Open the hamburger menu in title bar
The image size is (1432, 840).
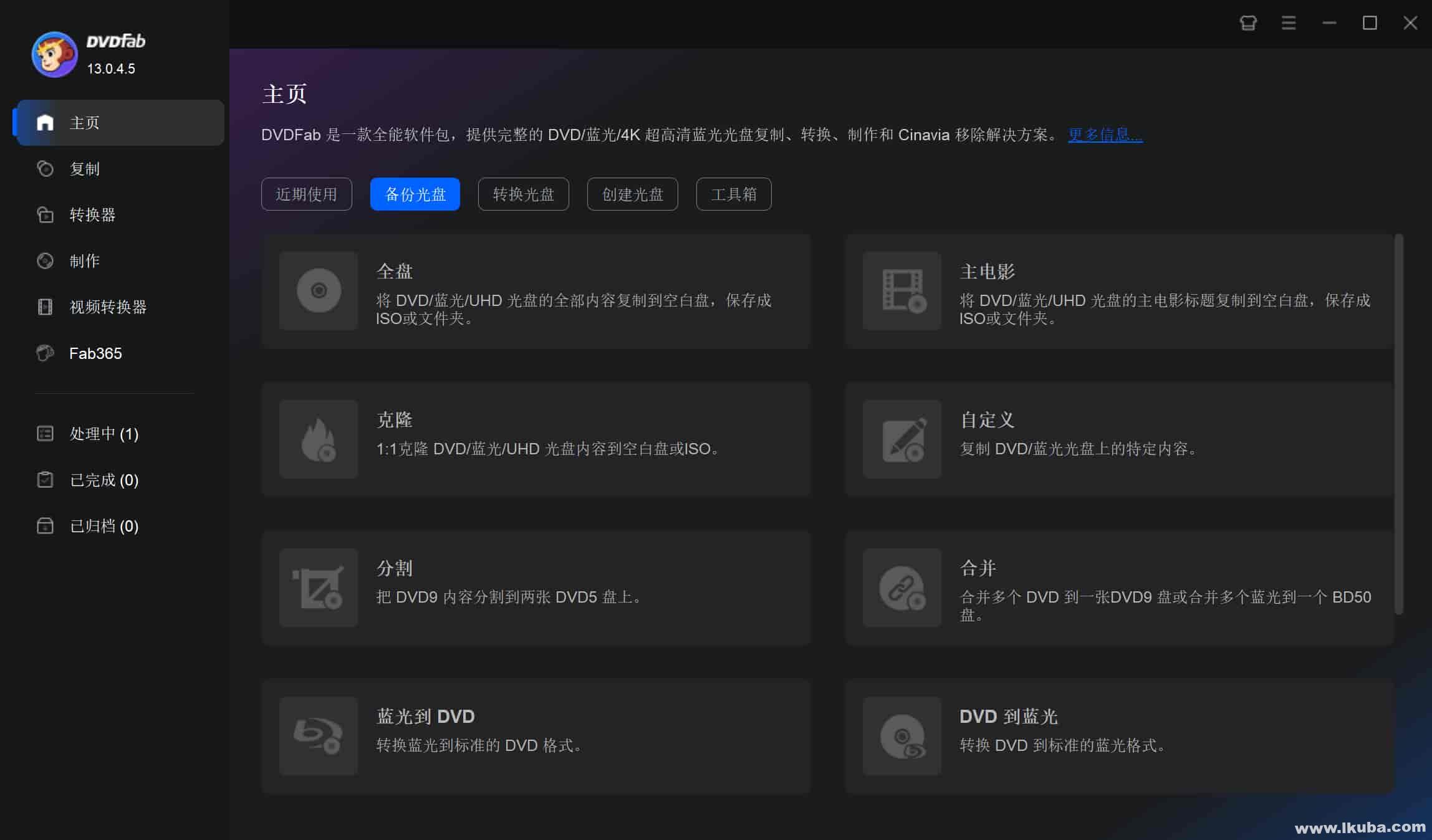click(1289, 23)
